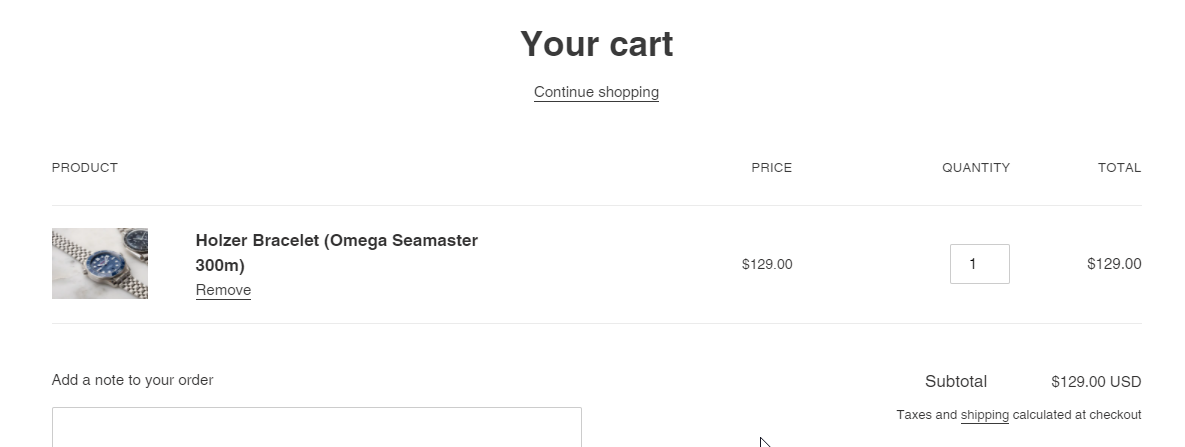
Task: Click the TOTAL column header
Action: pyautogui.click(x=1119, y=168)
